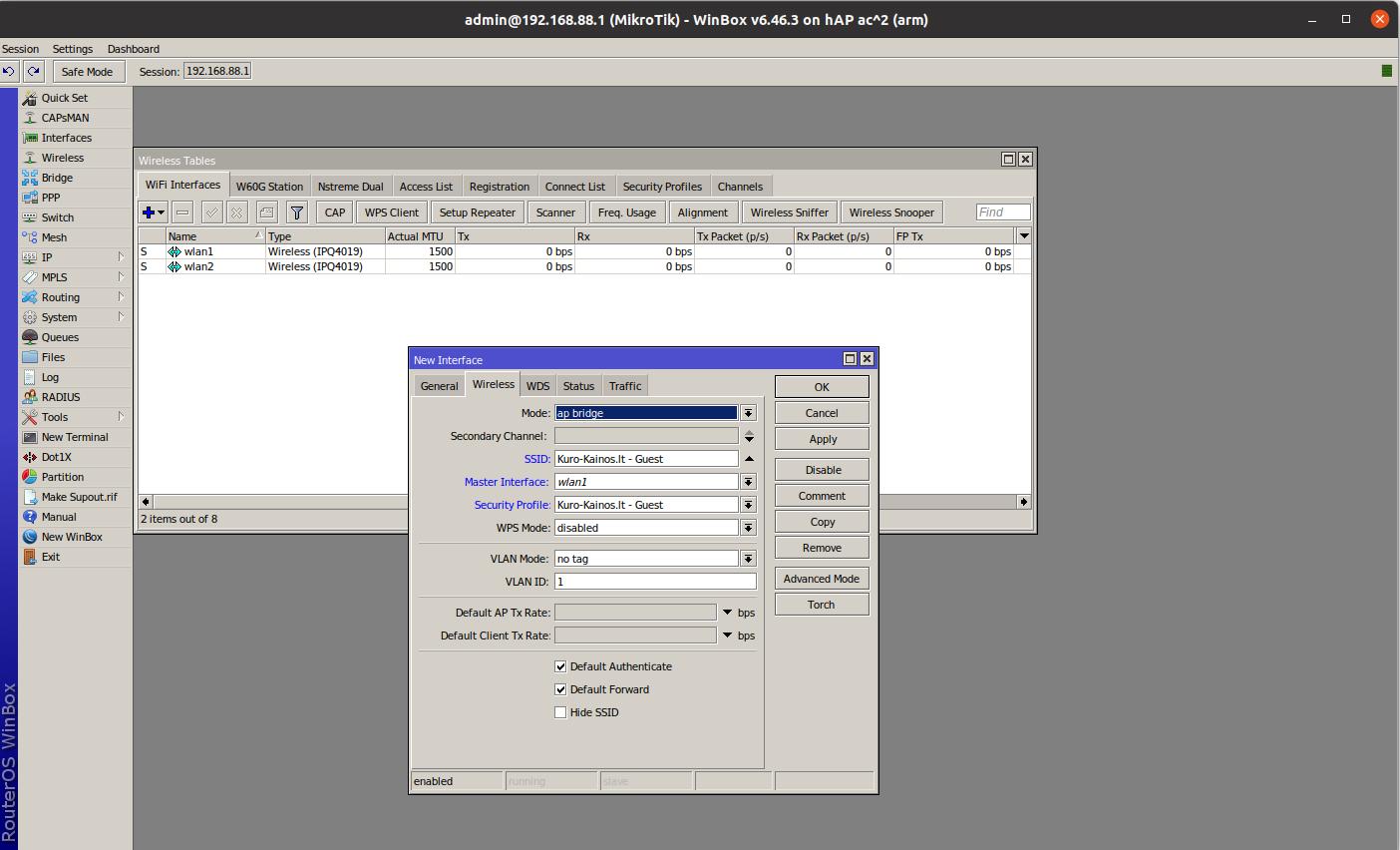The width and height of the screenshot is (1400, 850).
Task: Open RADIUS sidebar item
Action: click(60, 397)
